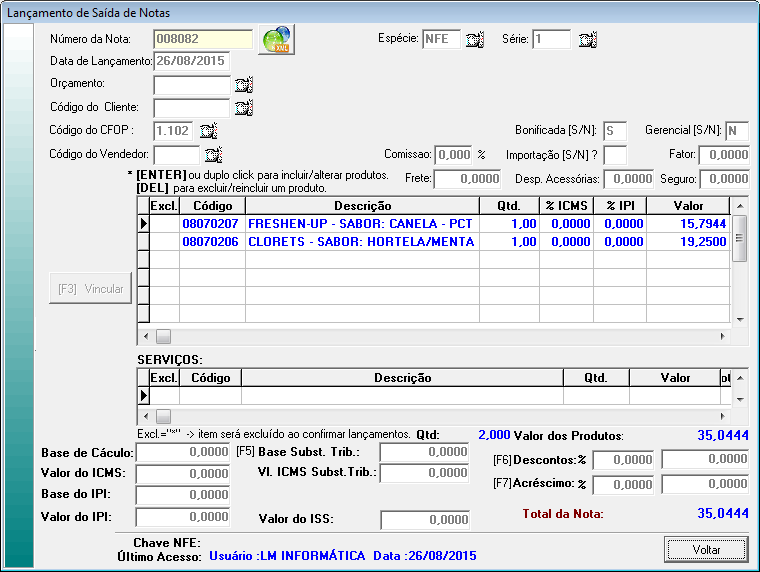Open the Orçamento search icon
The width and height of the screenshot is (760, 572).
[x=244, y=85]
